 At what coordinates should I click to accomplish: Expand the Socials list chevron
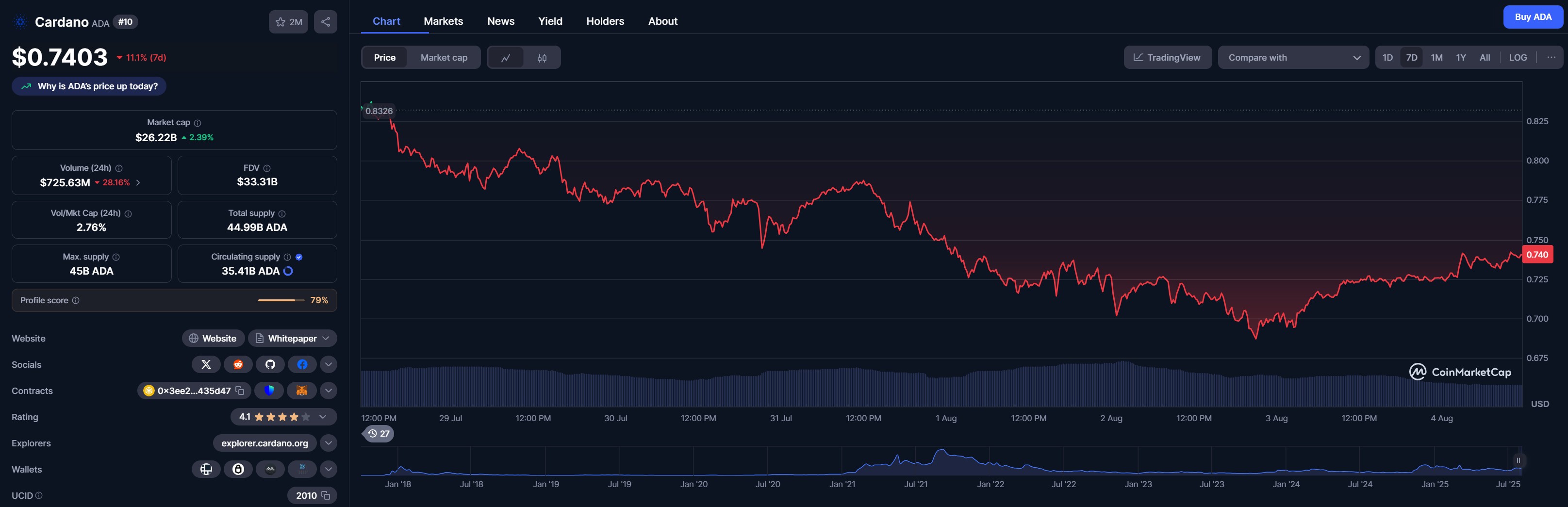[x=328, y=364]
